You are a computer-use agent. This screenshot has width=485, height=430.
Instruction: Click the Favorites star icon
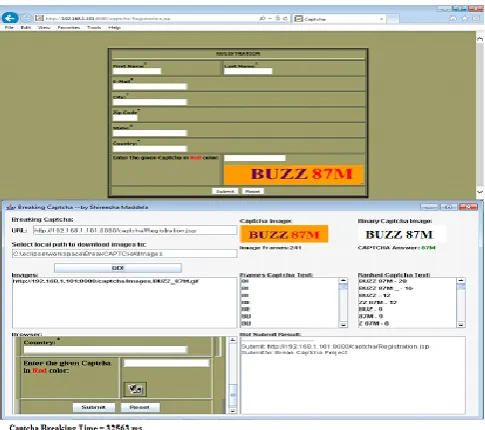464,18
